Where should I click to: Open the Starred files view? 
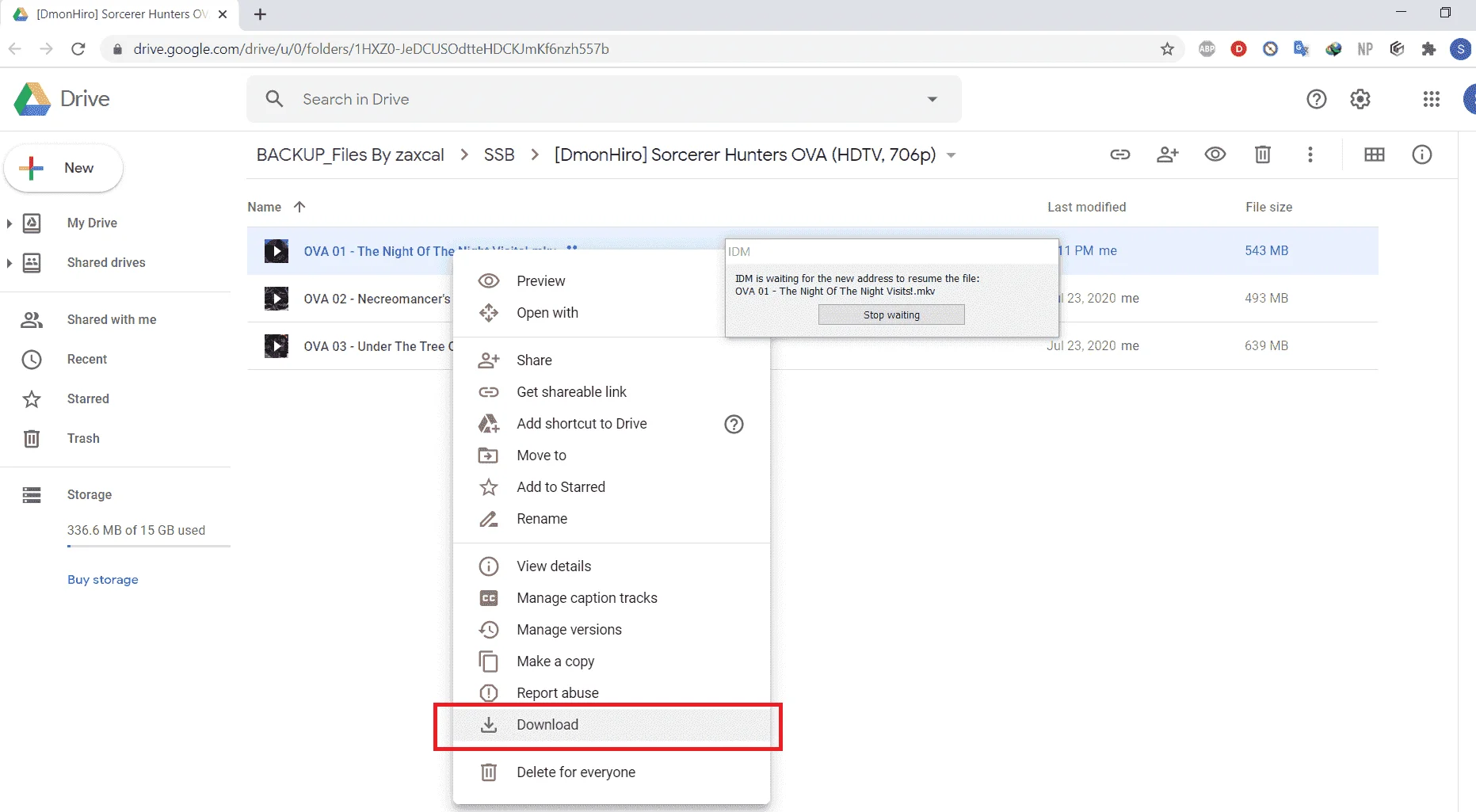pos(88,399)
